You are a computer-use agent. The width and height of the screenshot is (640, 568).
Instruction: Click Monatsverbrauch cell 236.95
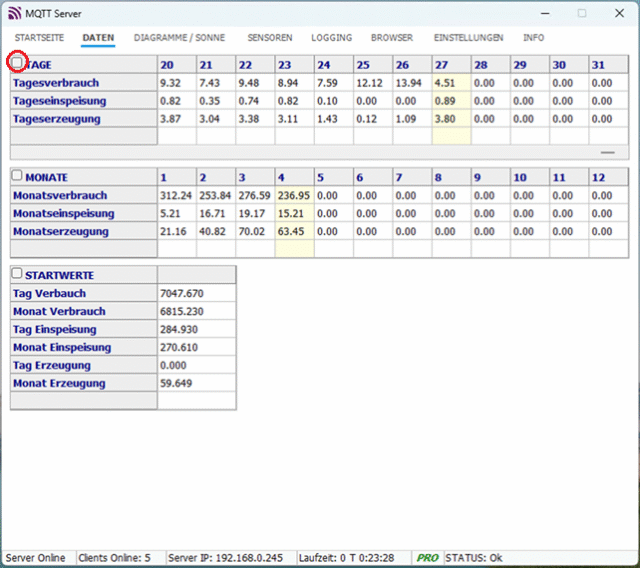point(294,195)
